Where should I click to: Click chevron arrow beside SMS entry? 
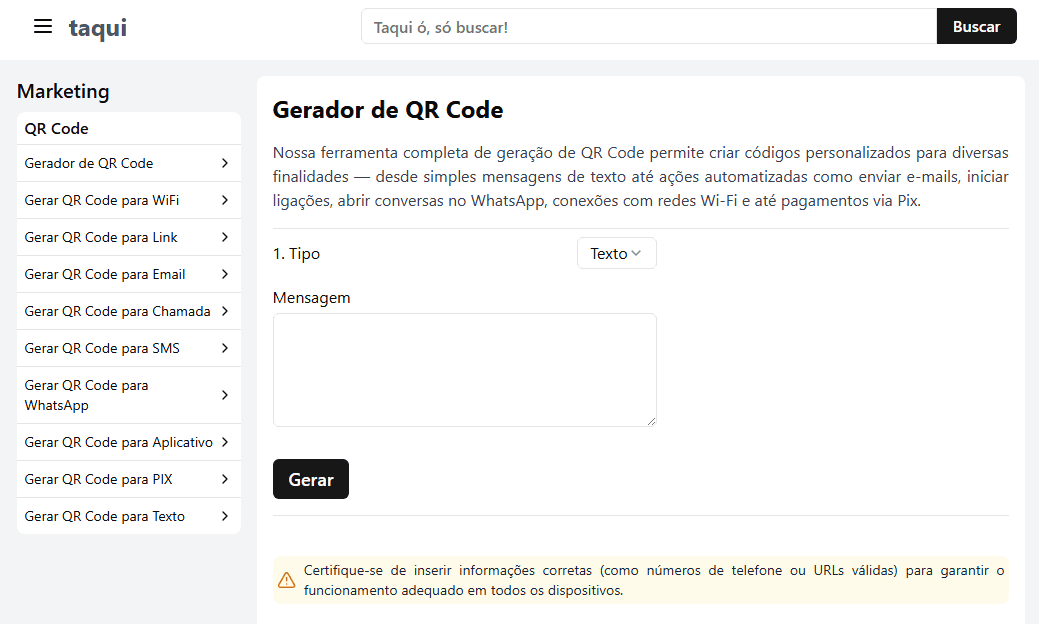pyautogui.click(x=225, y=348)
